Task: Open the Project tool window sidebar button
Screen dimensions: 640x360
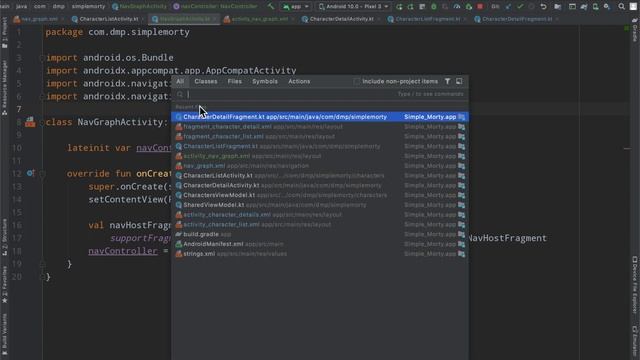Action: [x=4, y=34]
